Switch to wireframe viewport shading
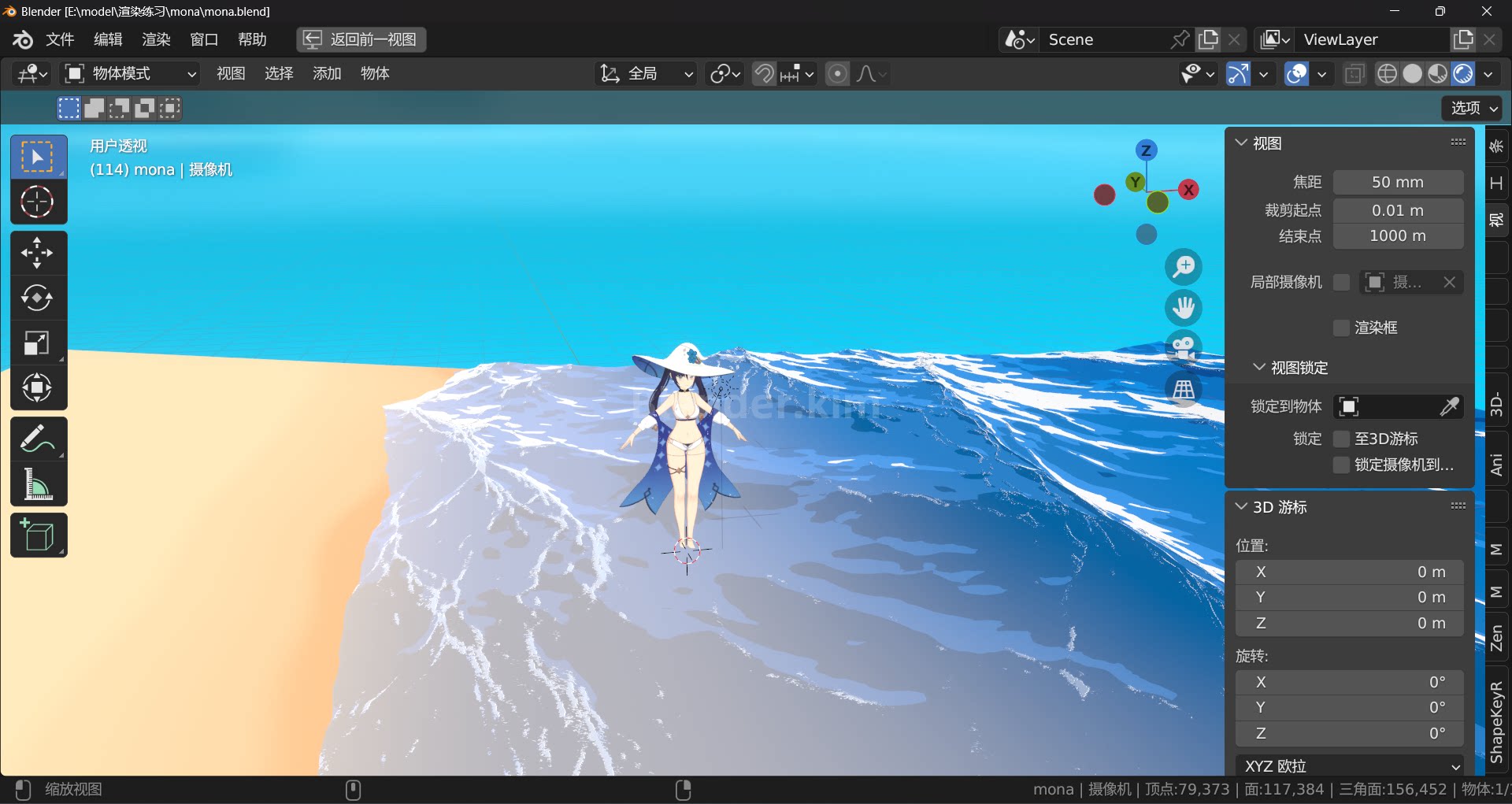 [x=1388, y=74]
